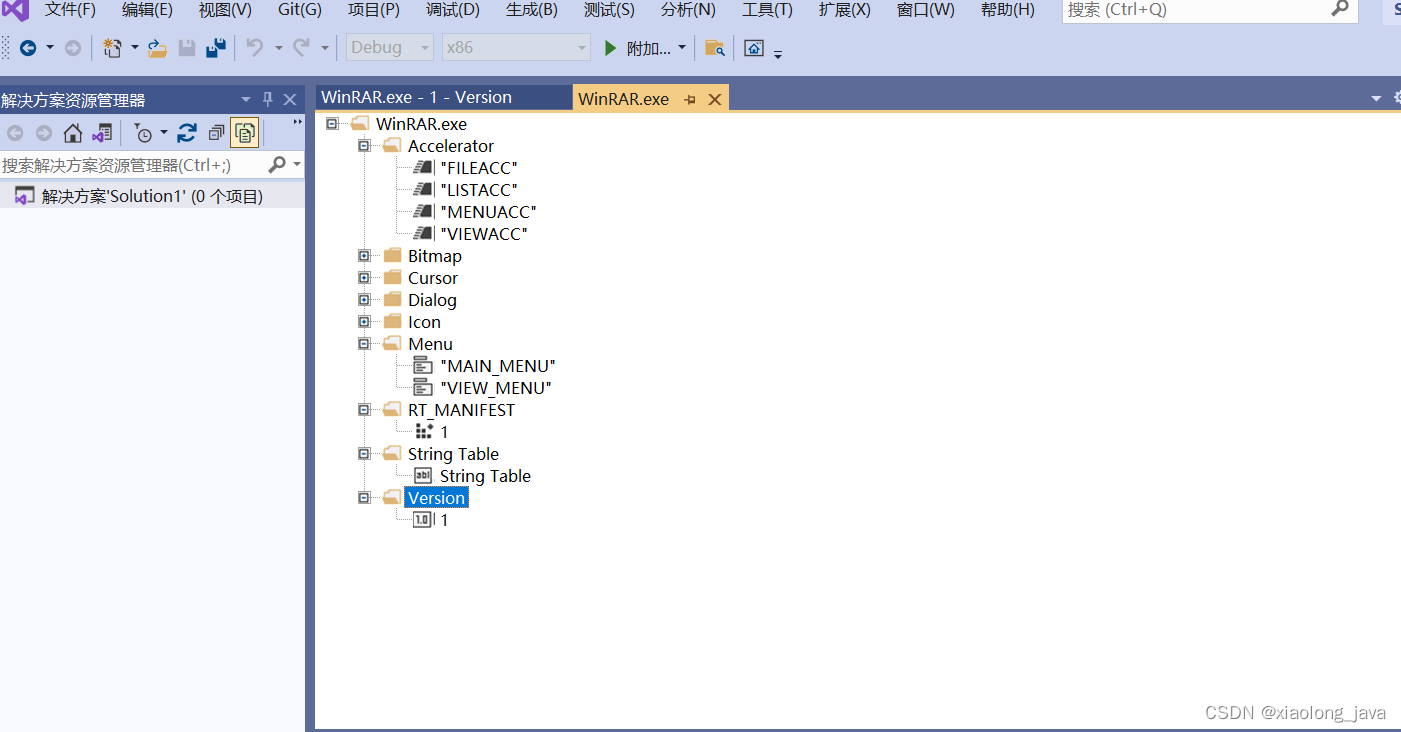The width and height of the screenshot is (1401, 732).
Task: Click the Visual Studio logo icon
Action: (x=14, y=10)
